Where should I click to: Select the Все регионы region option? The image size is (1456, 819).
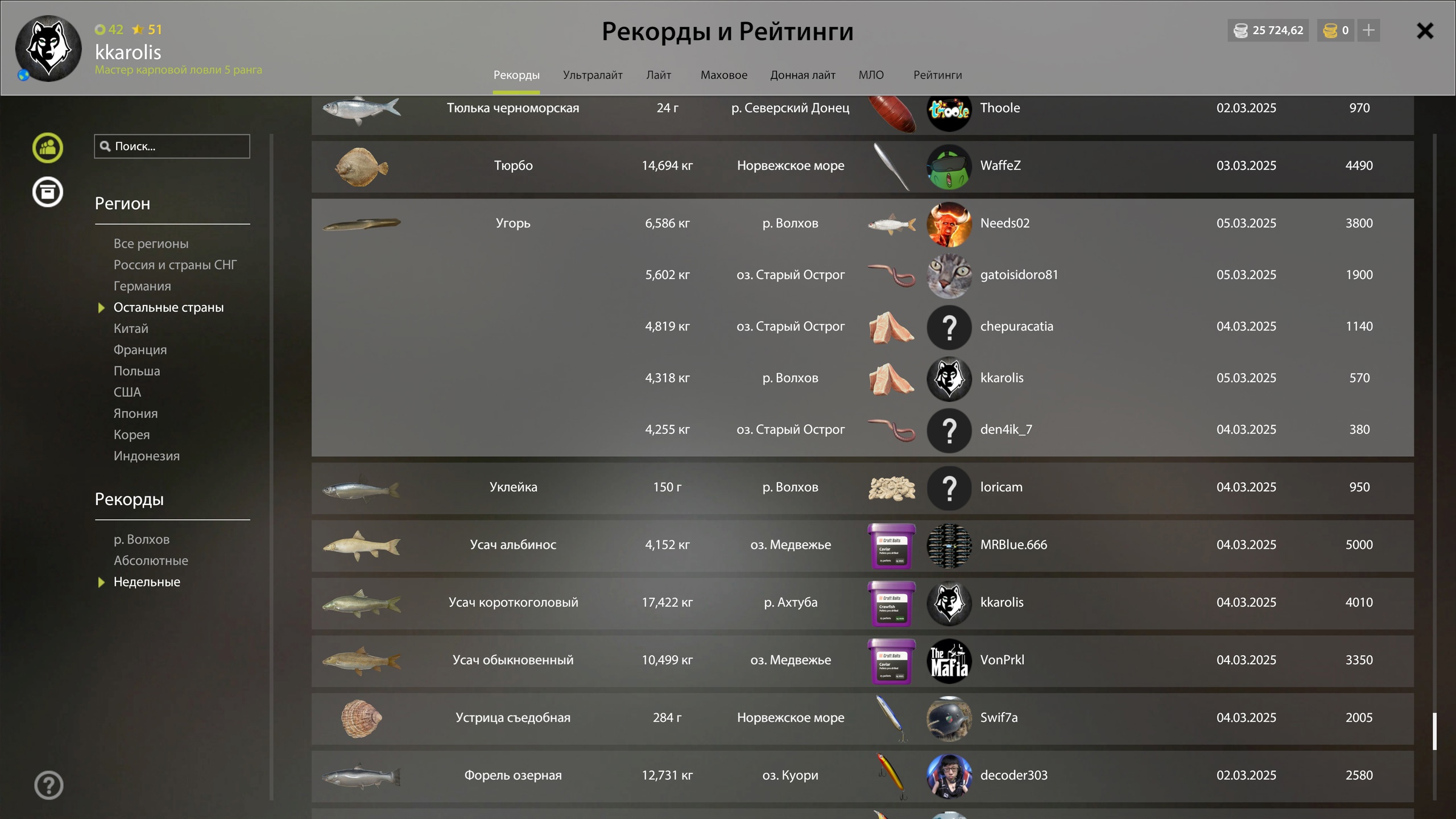point(151,243)
